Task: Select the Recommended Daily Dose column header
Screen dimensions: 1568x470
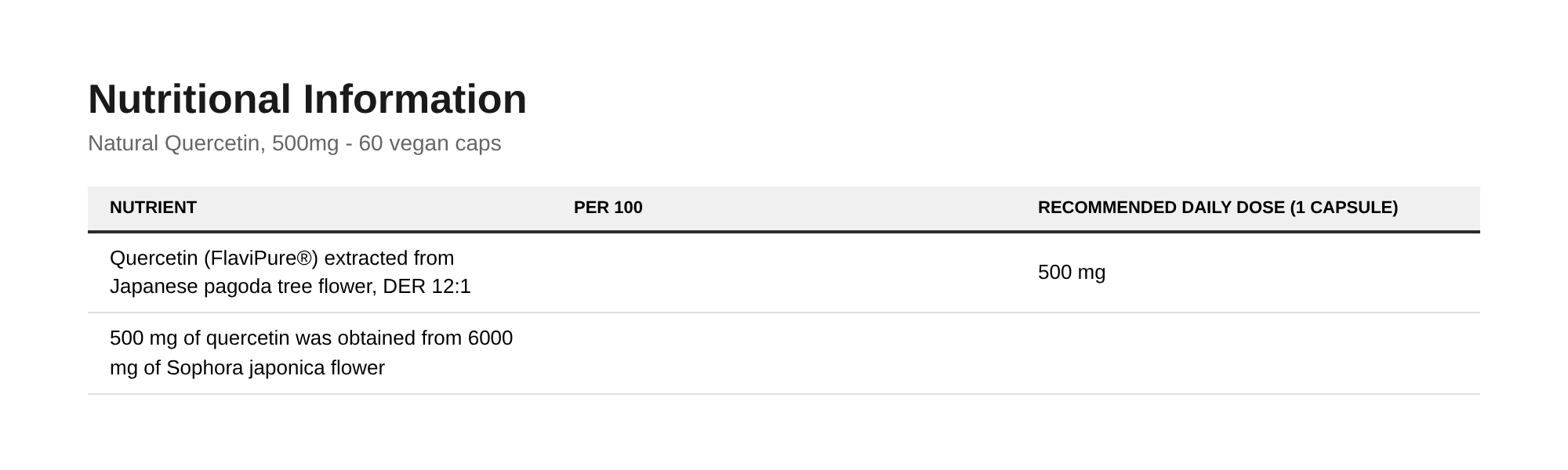Action: 1218,208
